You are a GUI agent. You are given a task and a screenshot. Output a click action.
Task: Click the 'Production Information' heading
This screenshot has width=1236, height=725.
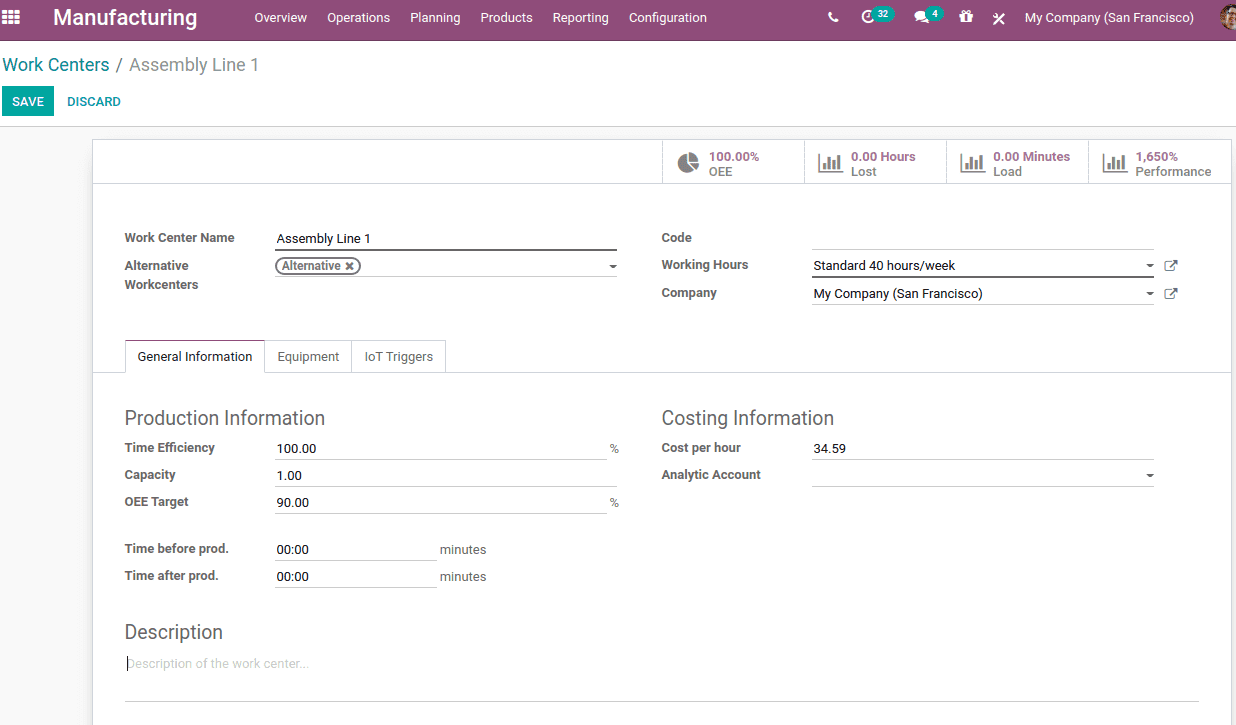[x=225, y=418]
